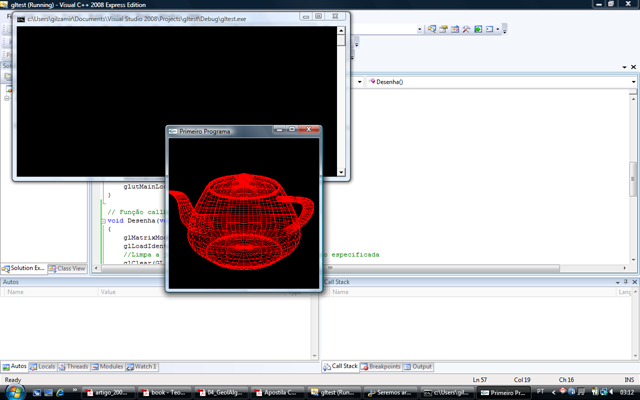Viewport: 640px width, 400px height.
Task: Toggle auto-hide pin on Call Stack panel
Action: [x=626, y=282]
